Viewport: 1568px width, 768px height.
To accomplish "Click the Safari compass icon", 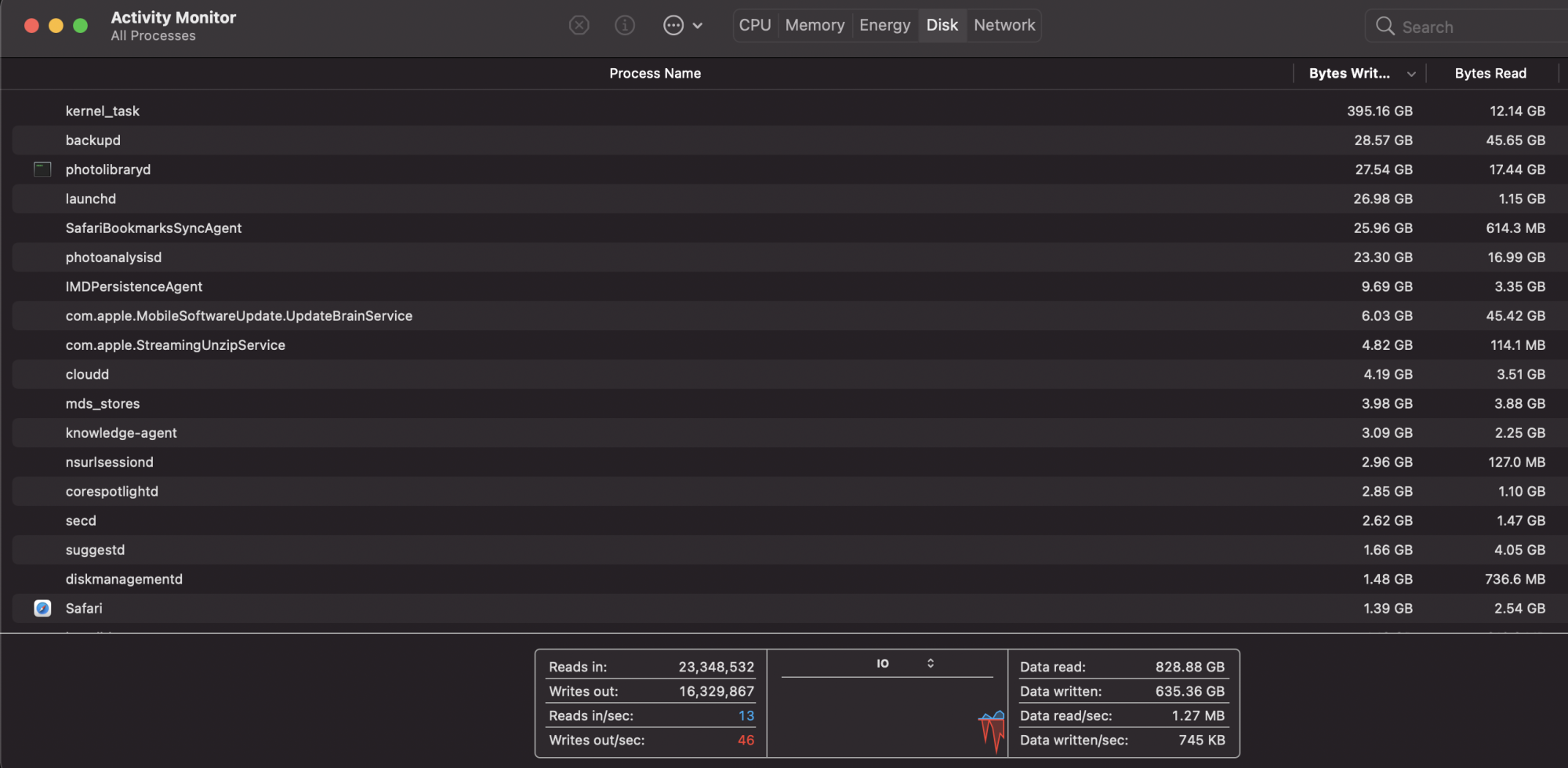I will click(42, 609).
